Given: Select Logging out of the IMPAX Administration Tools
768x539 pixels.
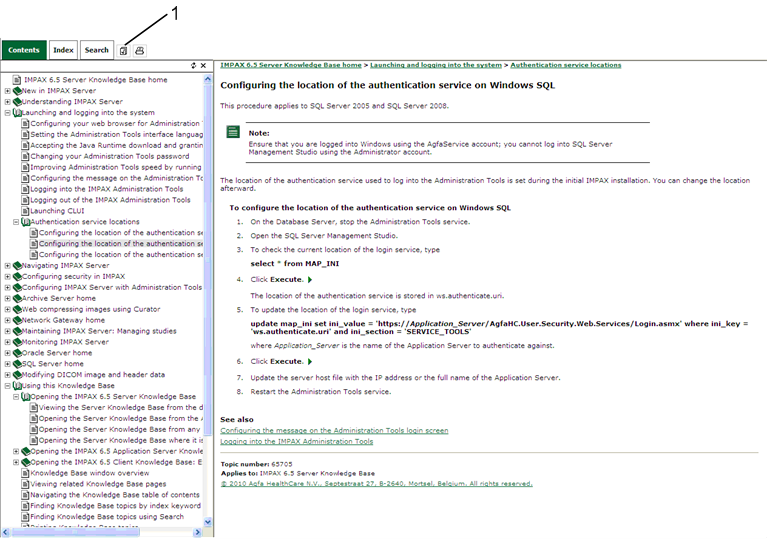Looking at the screenshot, I should click(110, 200).
